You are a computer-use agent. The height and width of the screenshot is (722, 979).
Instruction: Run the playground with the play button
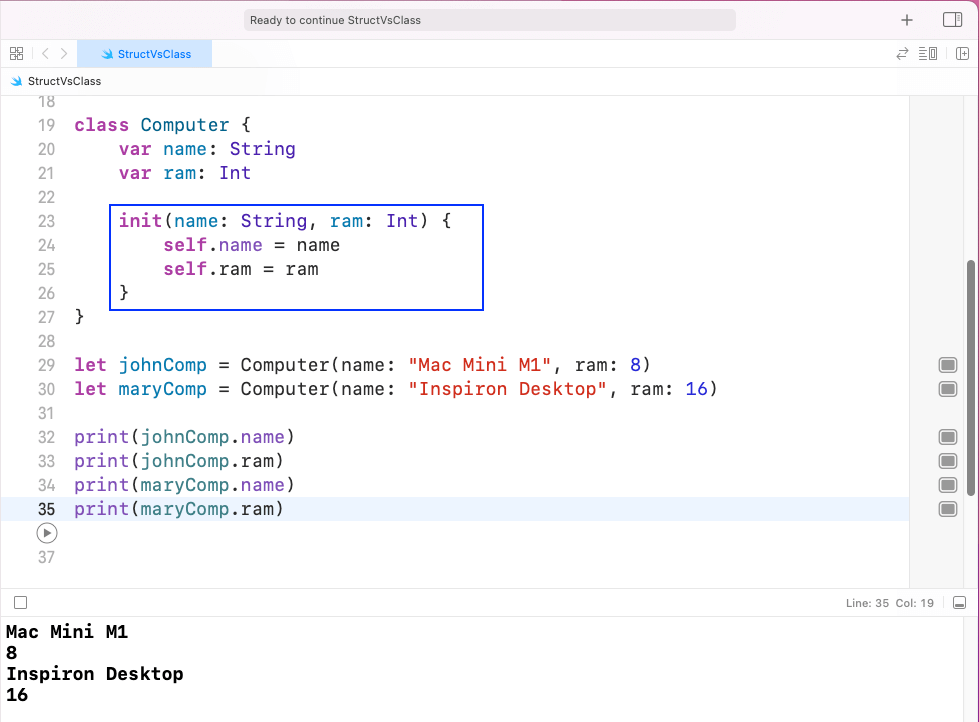46,533
